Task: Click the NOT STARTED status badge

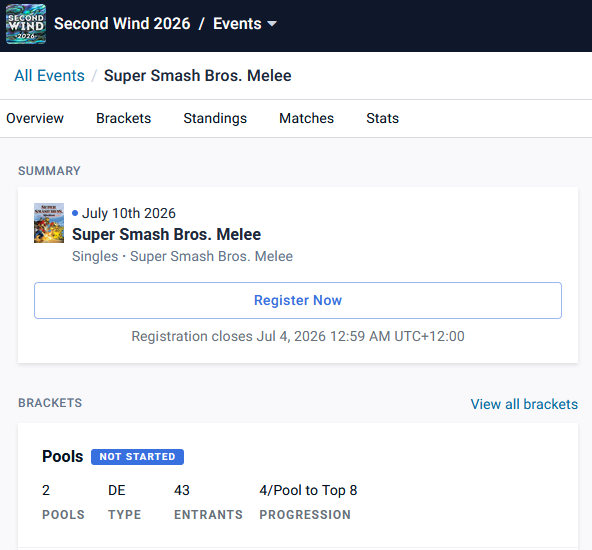Action: pyautogui.click(x=137, y=457)
